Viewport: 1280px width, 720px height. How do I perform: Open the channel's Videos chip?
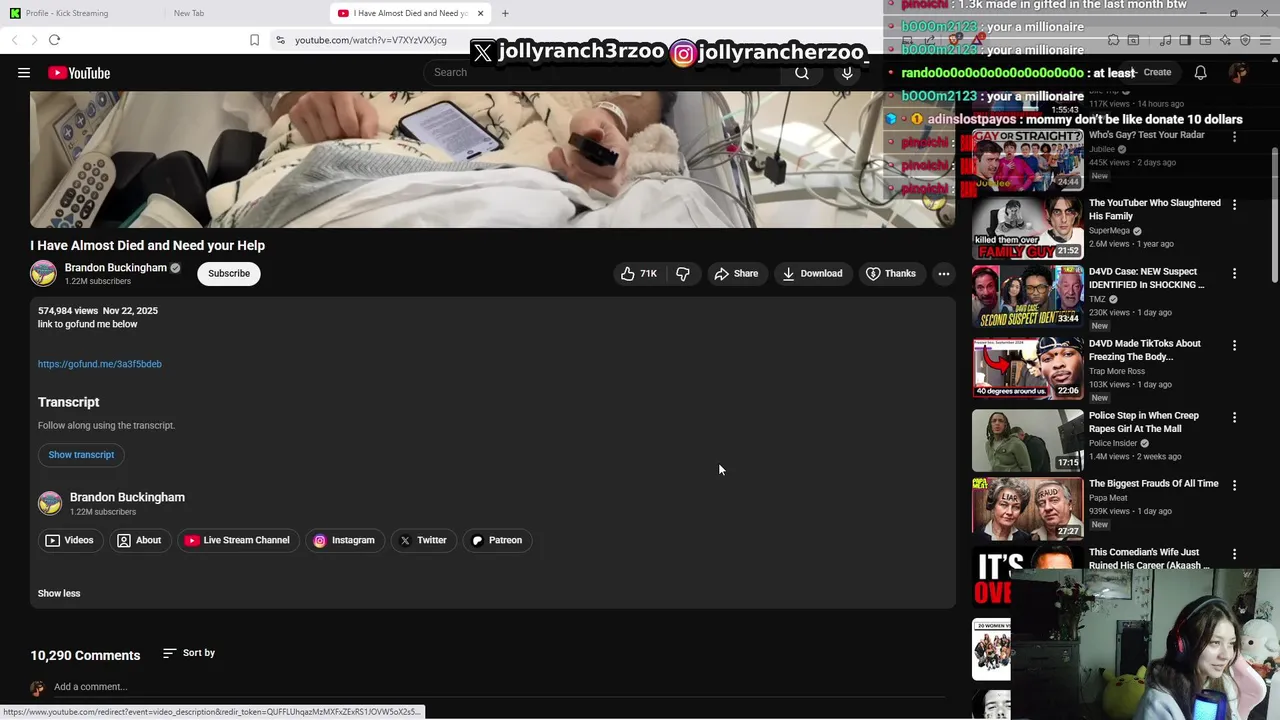69,540
